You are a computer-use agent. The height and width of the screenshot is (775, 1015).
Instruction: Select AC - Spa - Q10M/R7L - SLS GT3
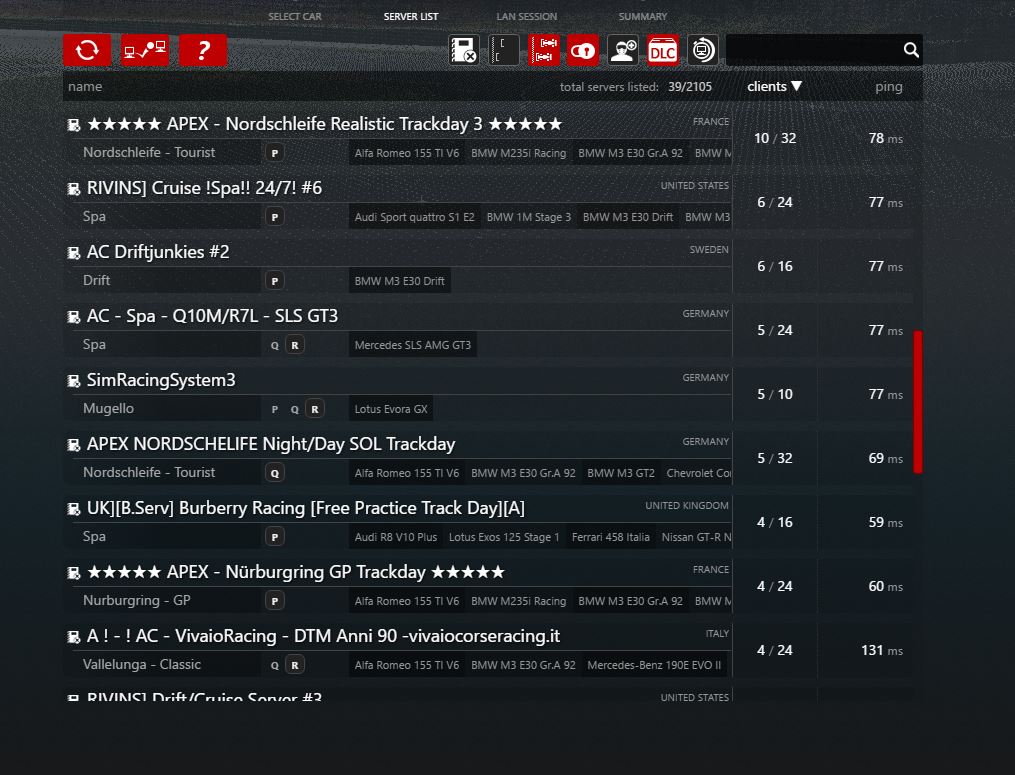212,316
